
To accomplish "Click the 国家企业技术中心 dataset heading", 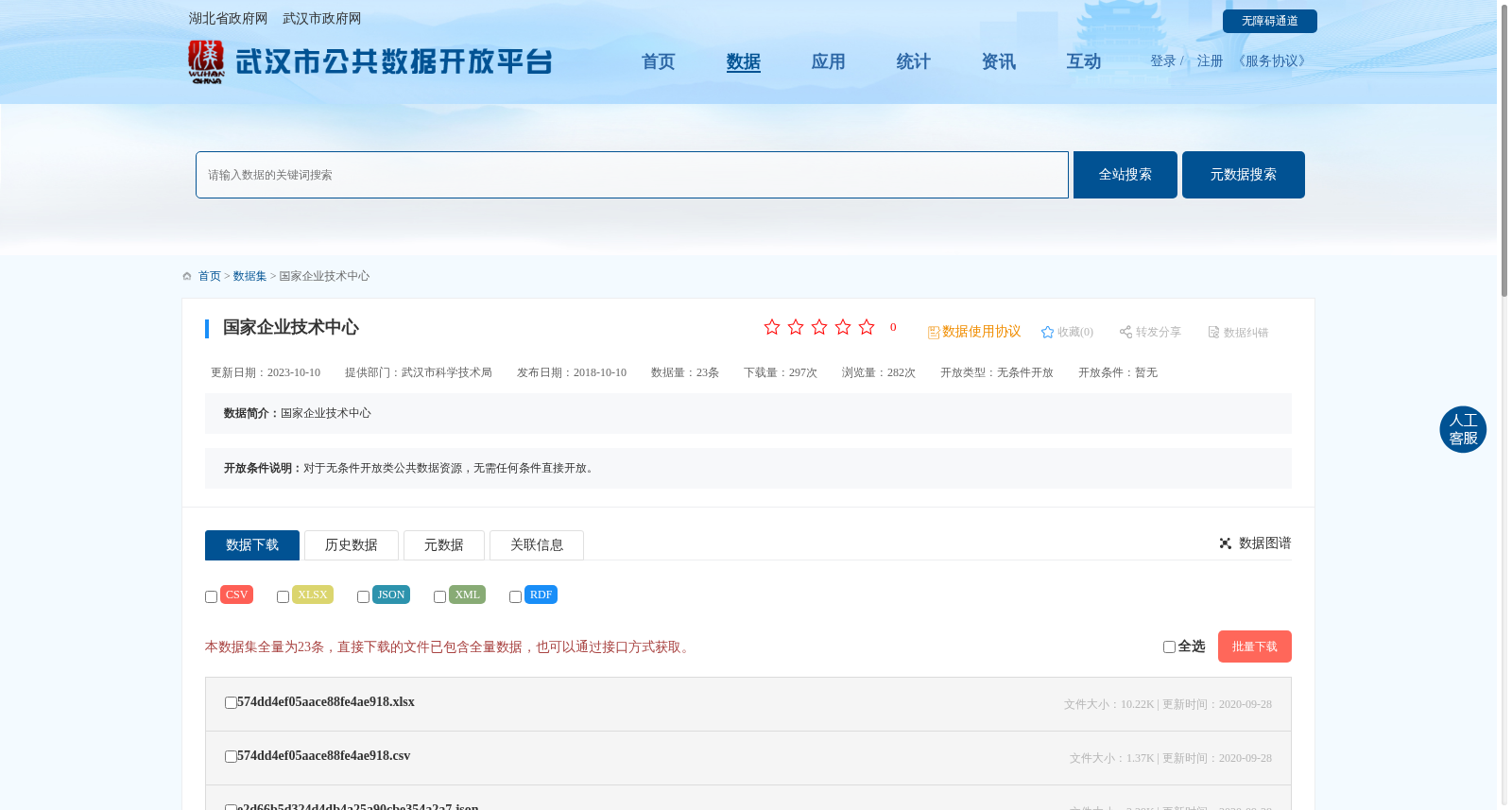I will tap(291, 328).
